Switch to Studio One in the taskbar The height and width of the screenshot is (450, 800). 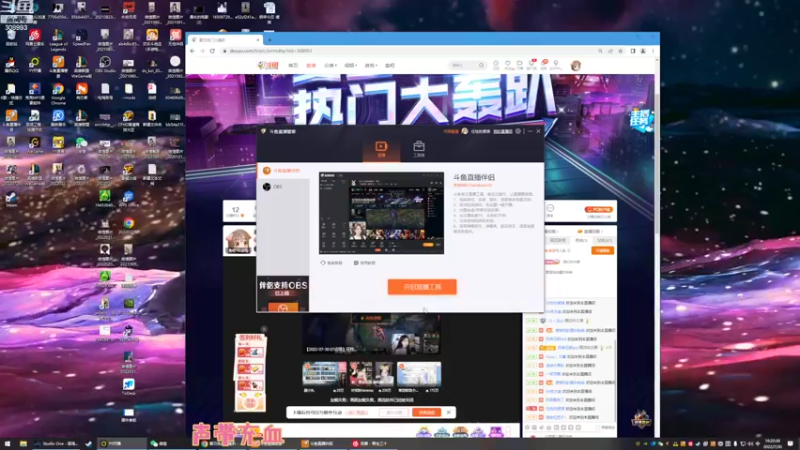tap(57, 444)
